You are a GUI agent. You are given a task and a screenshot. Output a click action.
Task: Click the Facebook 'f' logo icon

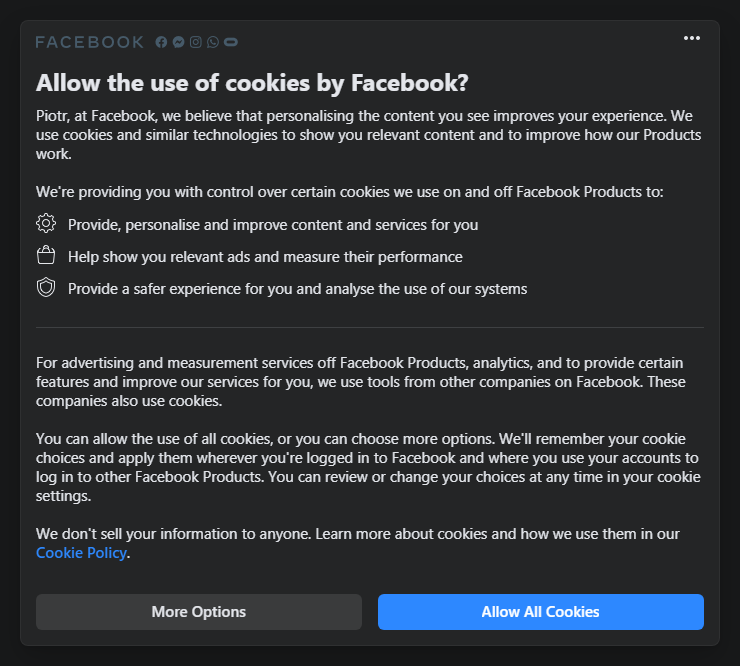161,42
